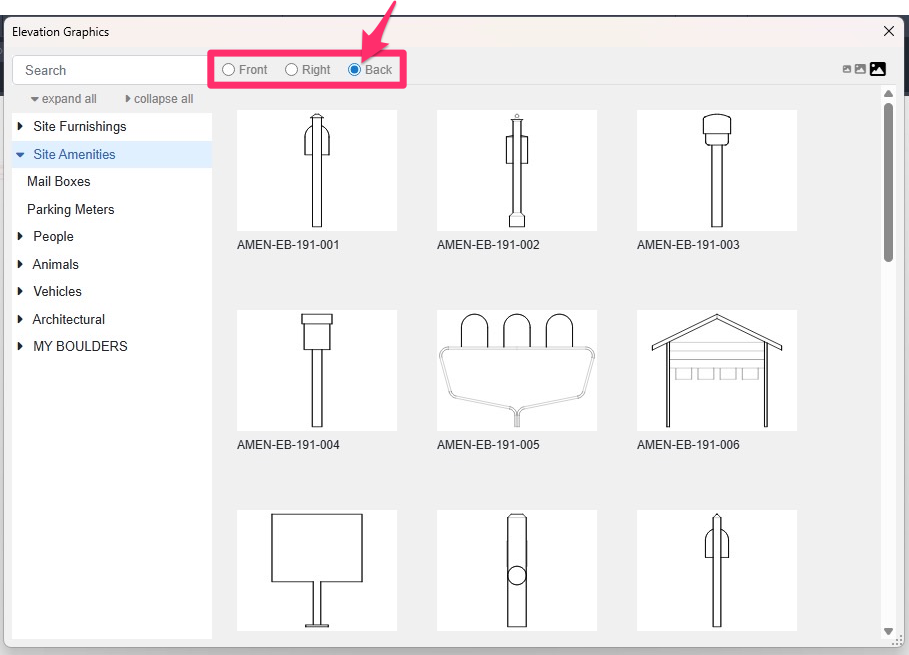Click the Site Furnishings category arrow icon
The width and height of the screenshot is (909, 655).
point(20,126)
